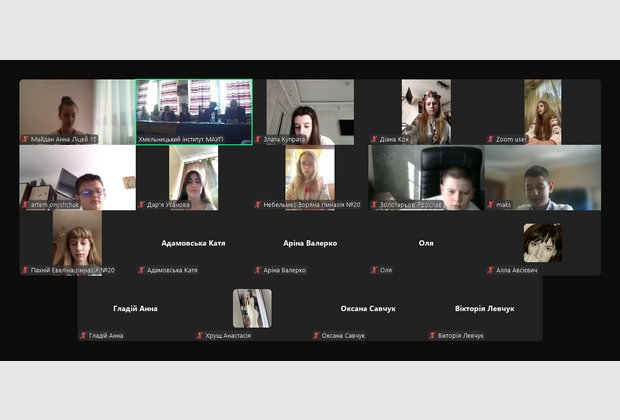Click Небельмес Зоряна гімназія №20 video tile
Image resolution: width=620 pixels, height=420 pixels.
(x=310, y=177)
